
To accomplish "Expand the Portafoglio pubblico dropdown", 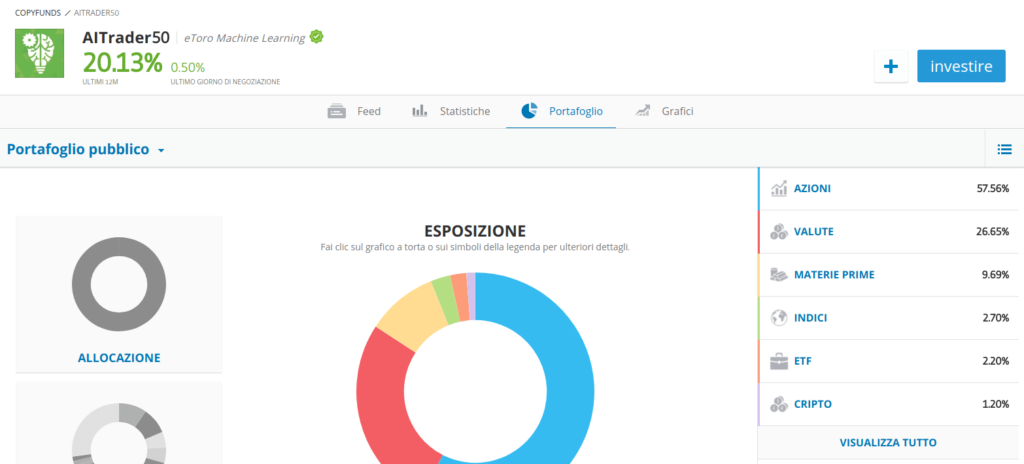I will click(86, 149).
